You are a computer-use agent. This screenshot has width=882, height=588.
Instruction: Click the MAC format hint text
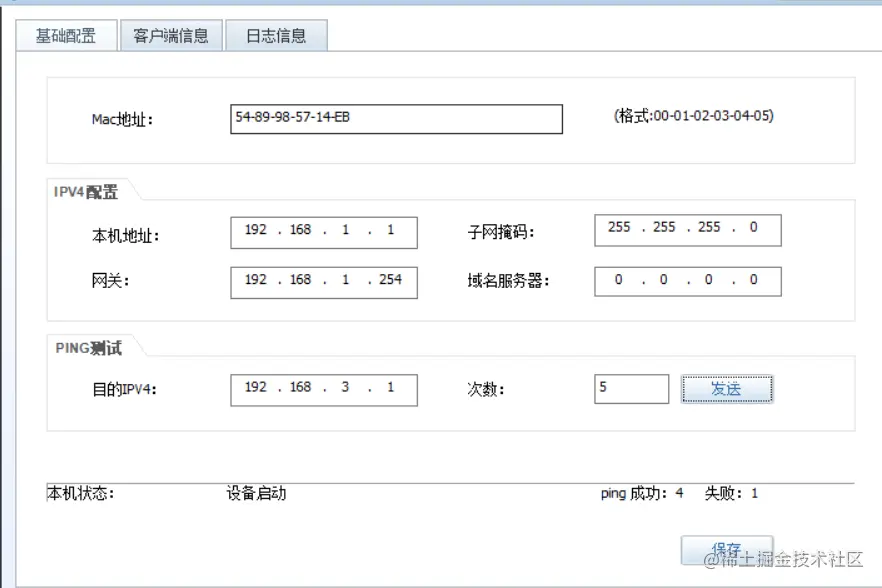[694, 115]
